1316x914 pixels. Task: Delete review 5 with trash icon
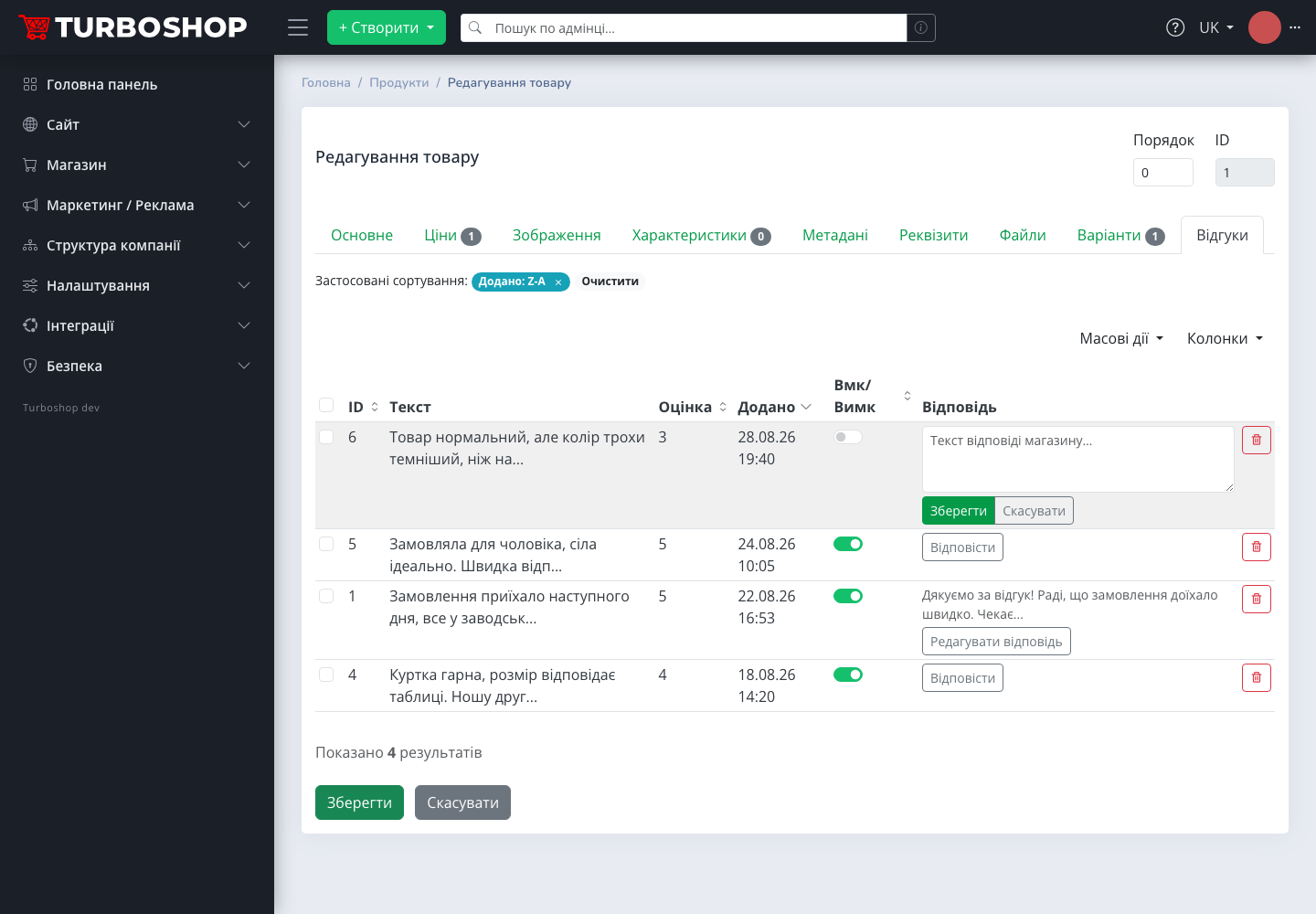[x=1257, y=547]
